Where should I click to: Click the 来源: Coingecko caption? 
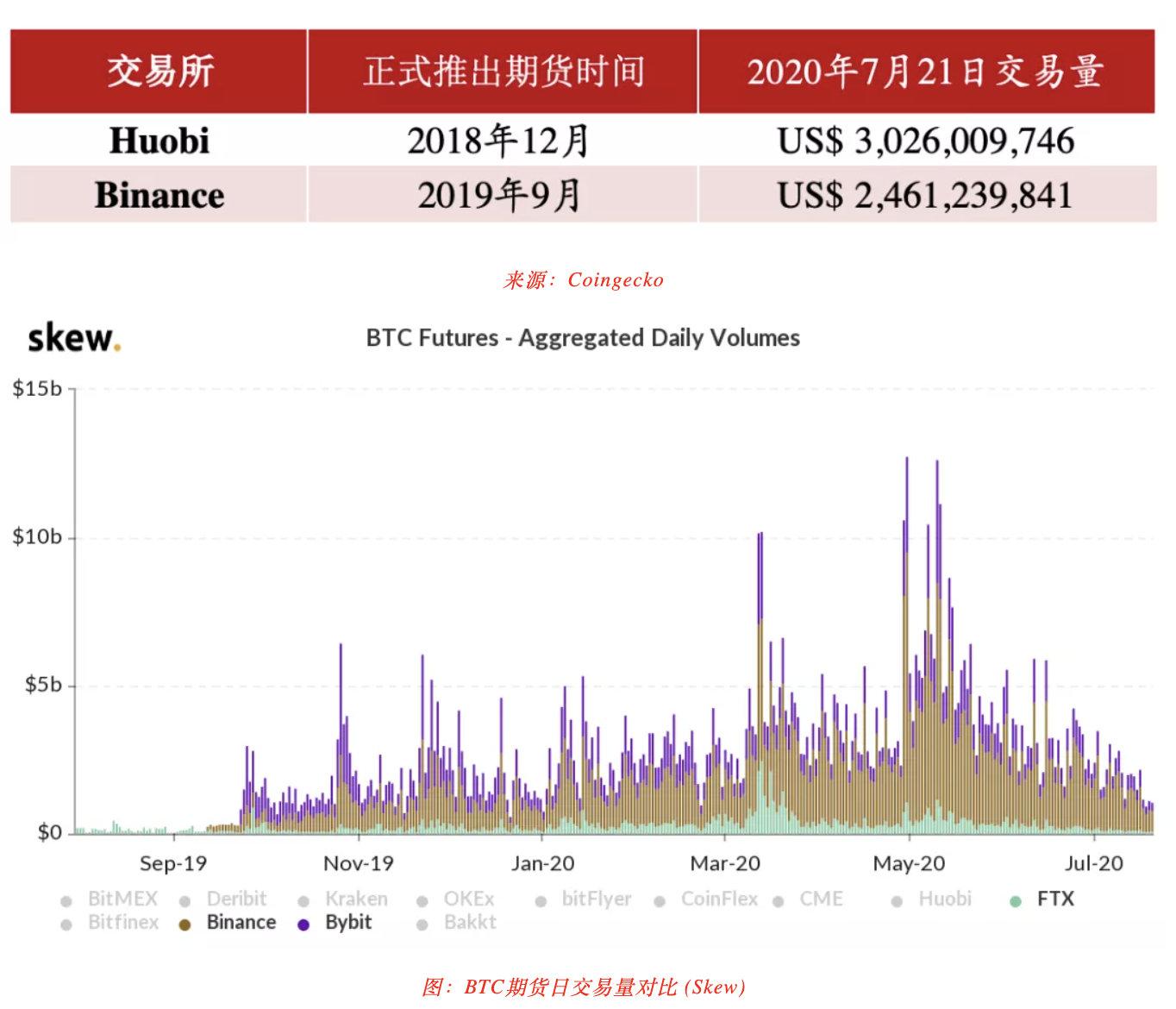(x=584, y=280)
